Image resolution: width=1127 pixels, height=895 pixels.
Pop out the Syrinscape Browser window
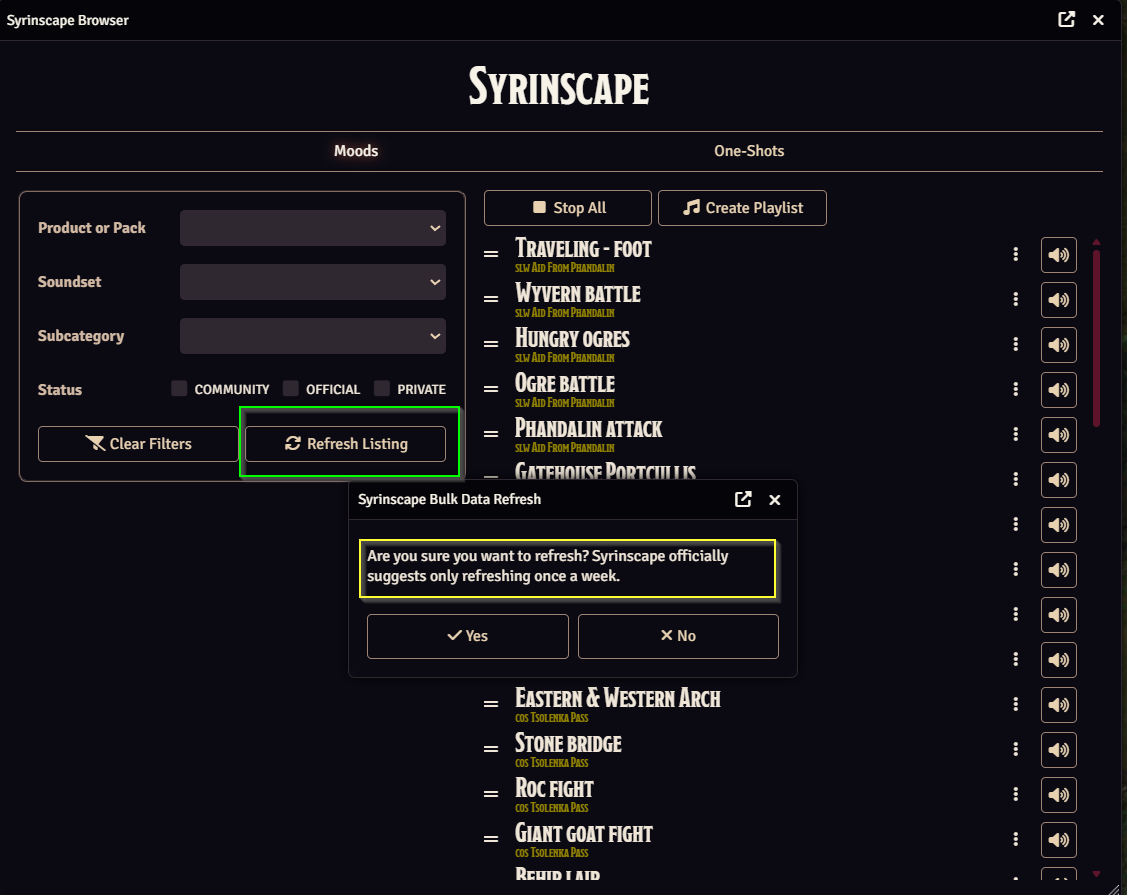click(x=1067, y=19)
